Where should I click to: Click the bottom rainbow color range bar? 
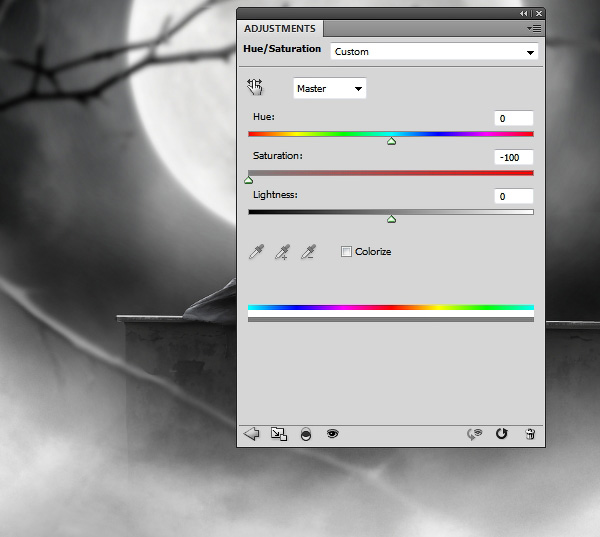tap(391, 307)
